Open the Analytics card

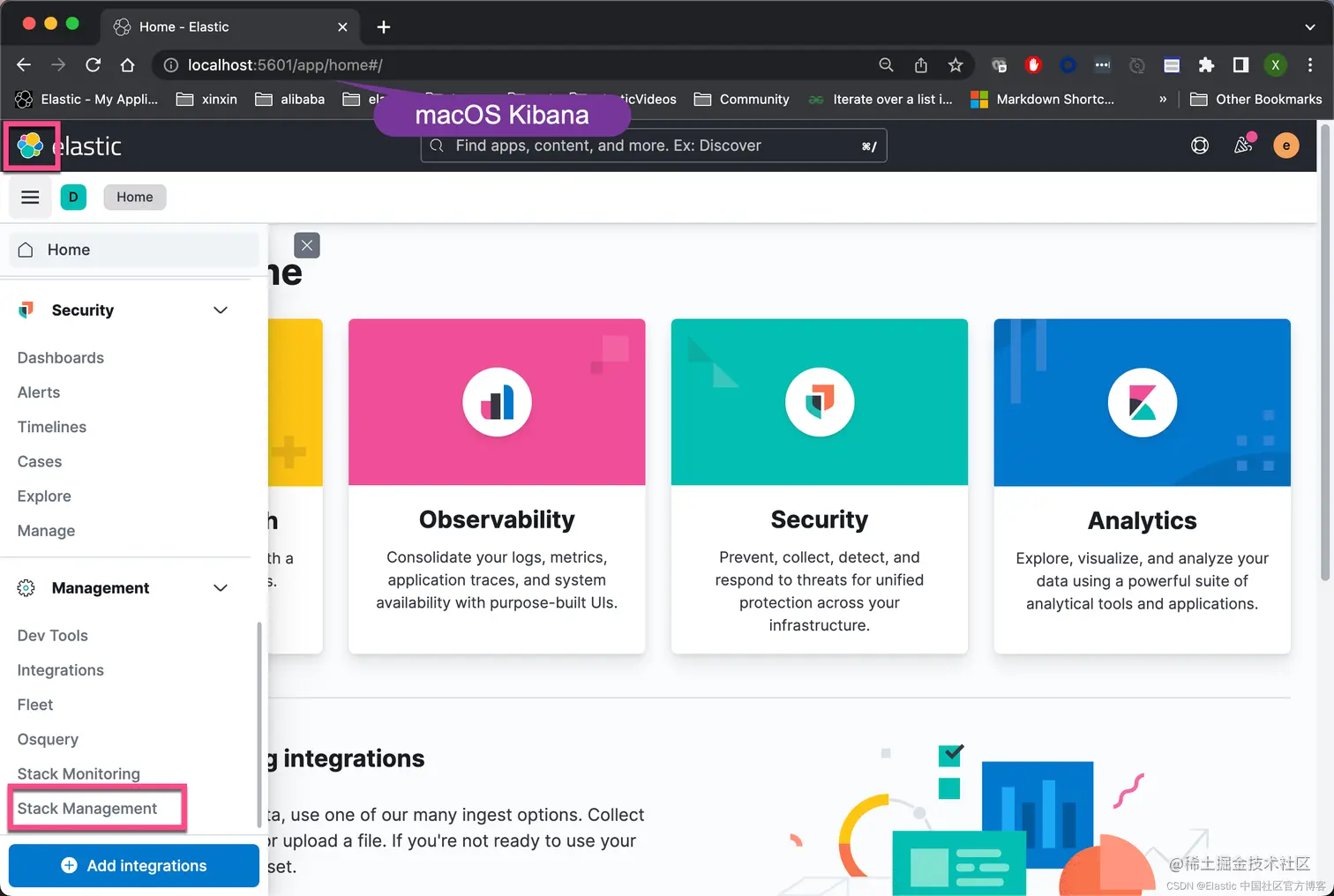click(x=1143, y=486)
